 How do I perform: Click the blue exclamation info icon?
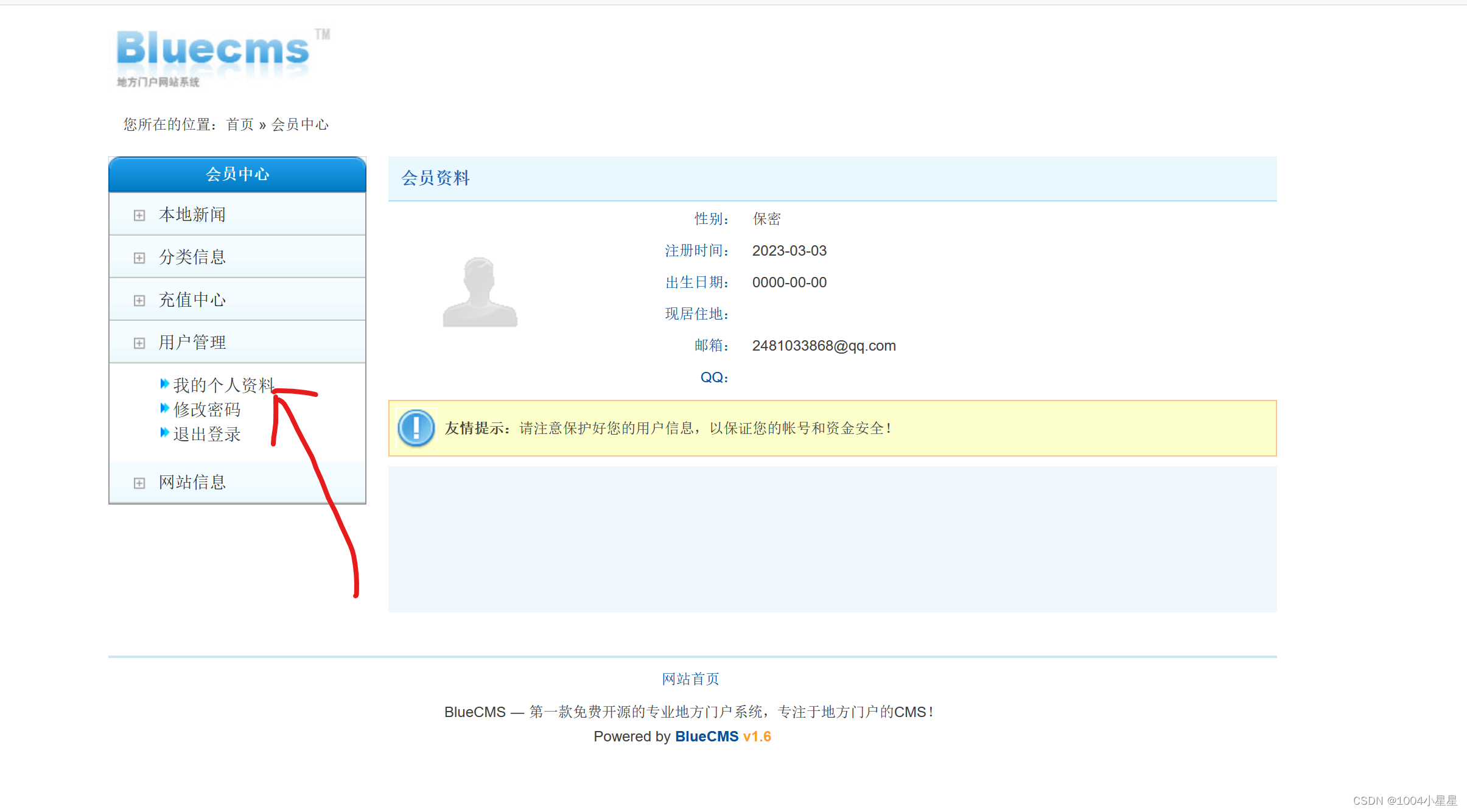(416, 428)
